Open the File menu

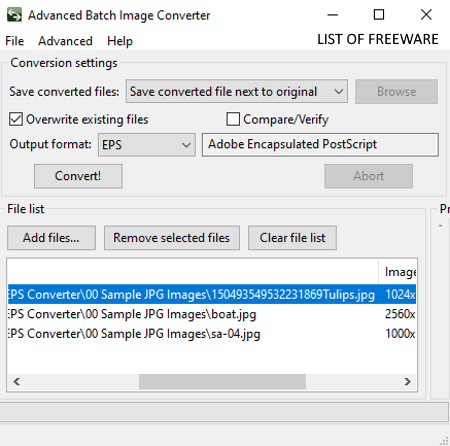point(14,41)
